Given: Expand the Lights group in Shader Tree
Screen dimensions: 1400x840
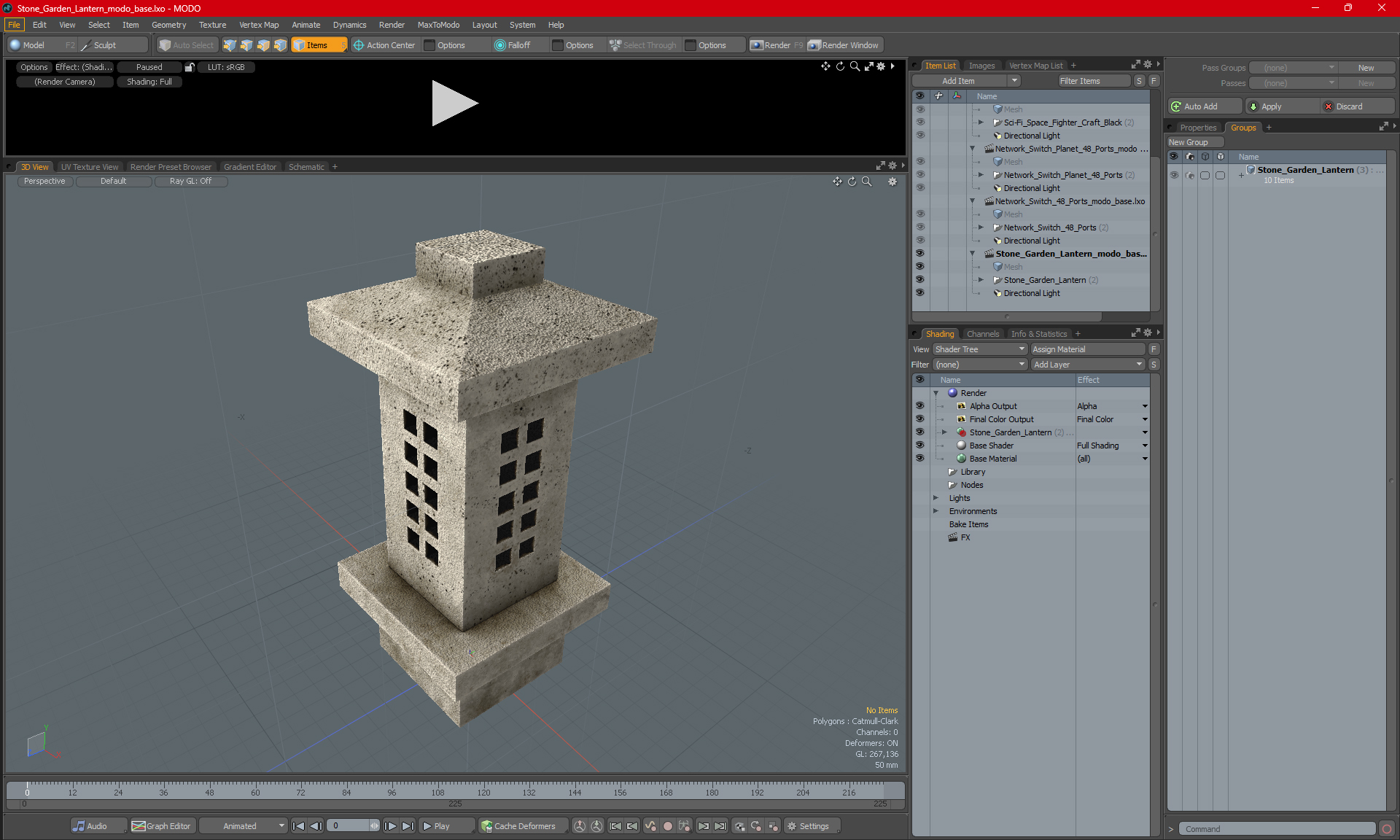Looking at the screenshot, I should 936,498.
